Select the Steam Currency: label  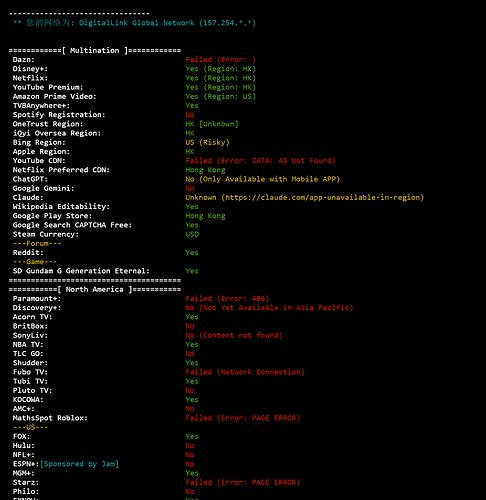[x=46, y=234]
